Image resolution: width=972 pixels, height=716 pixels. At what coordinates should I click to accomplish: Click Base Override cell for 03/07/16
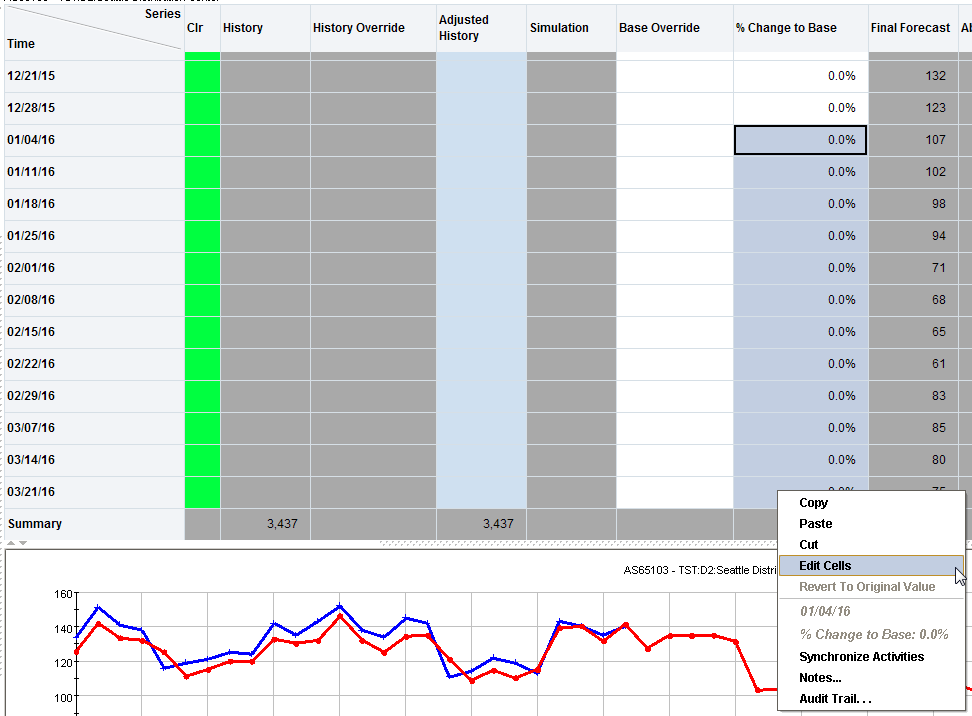pos(674,428)
